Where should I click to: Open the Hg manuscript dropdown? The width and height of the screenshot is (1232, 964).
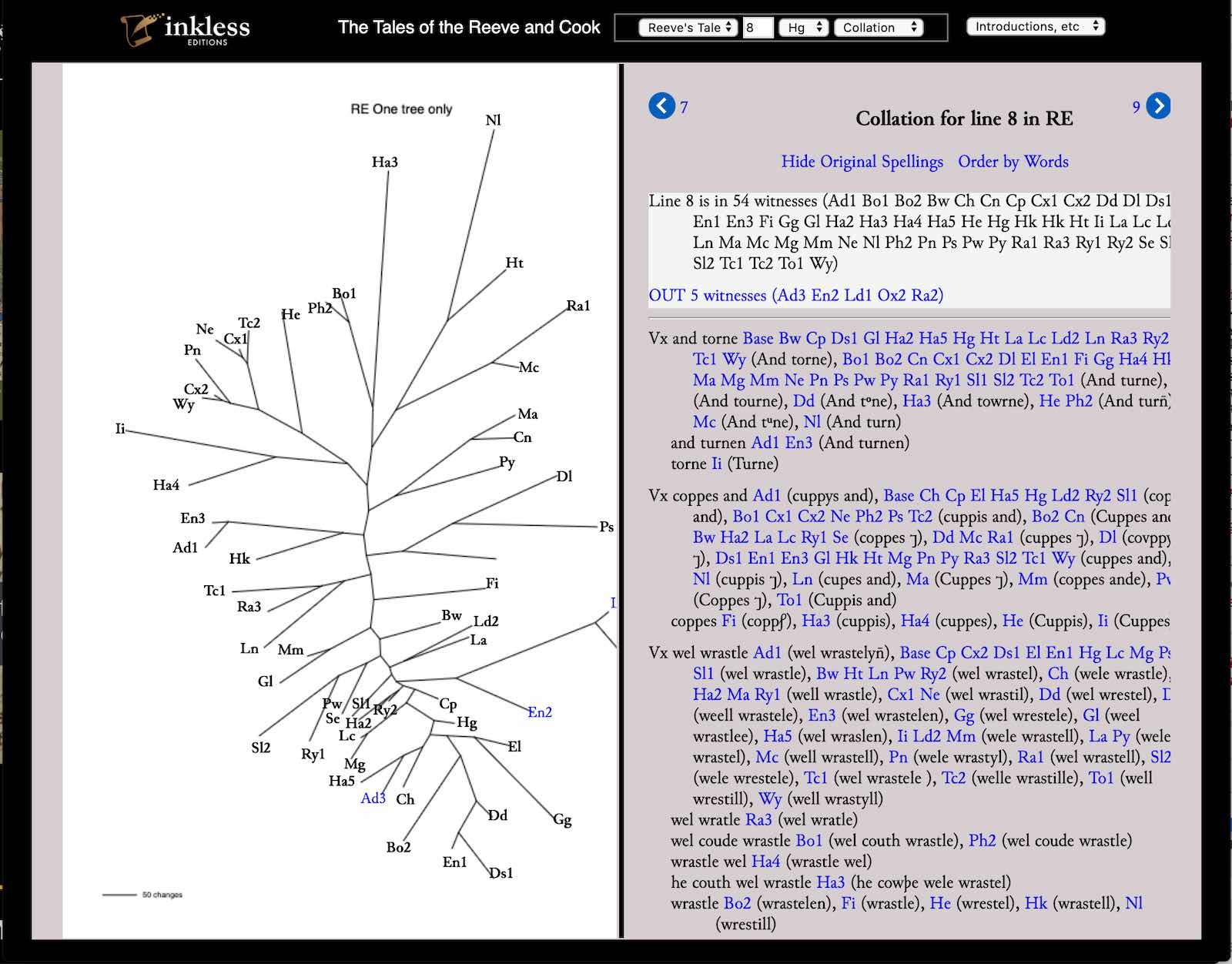803,28
